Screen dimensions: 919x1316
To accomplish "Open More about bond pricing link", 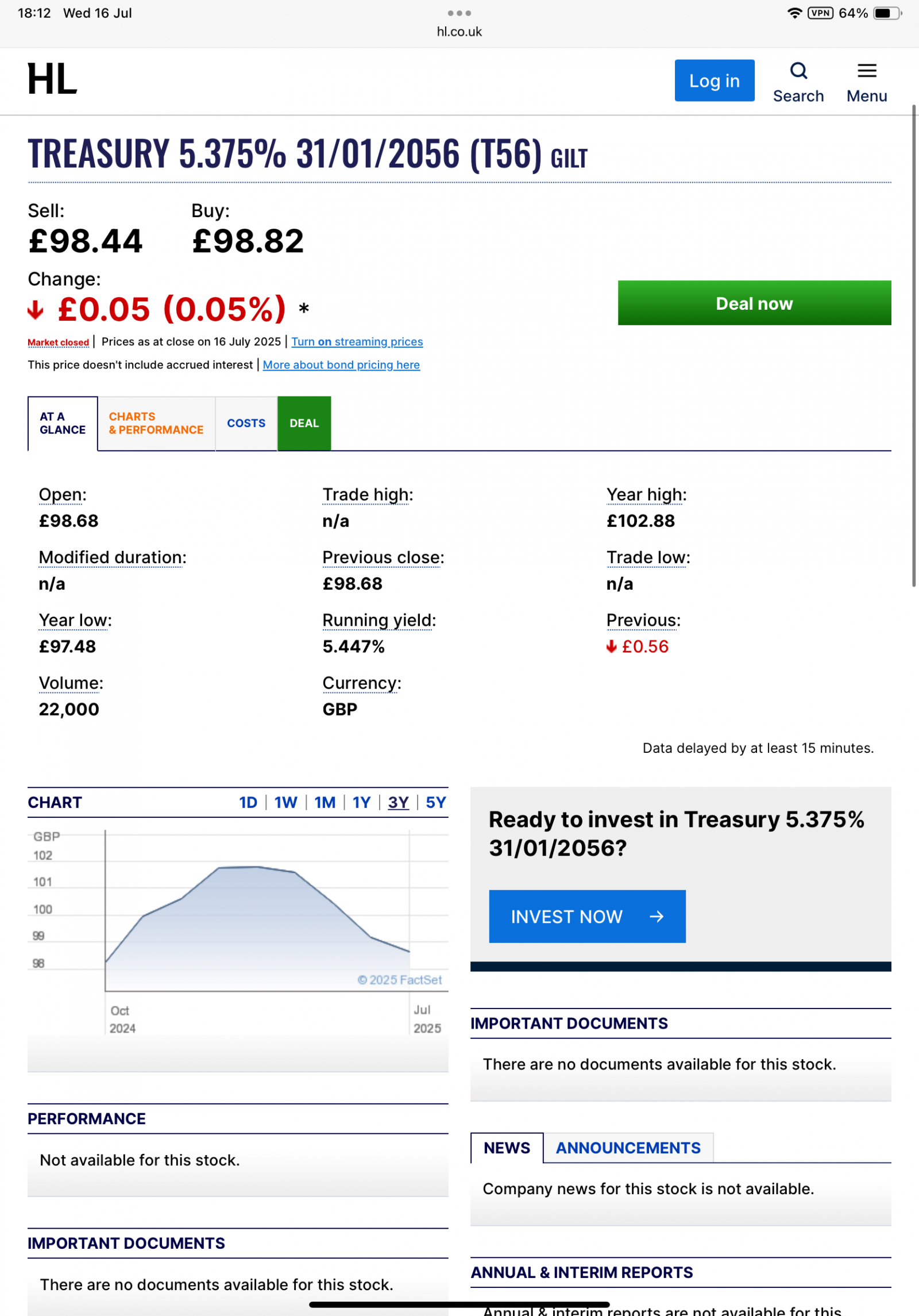I will point(341,365).
